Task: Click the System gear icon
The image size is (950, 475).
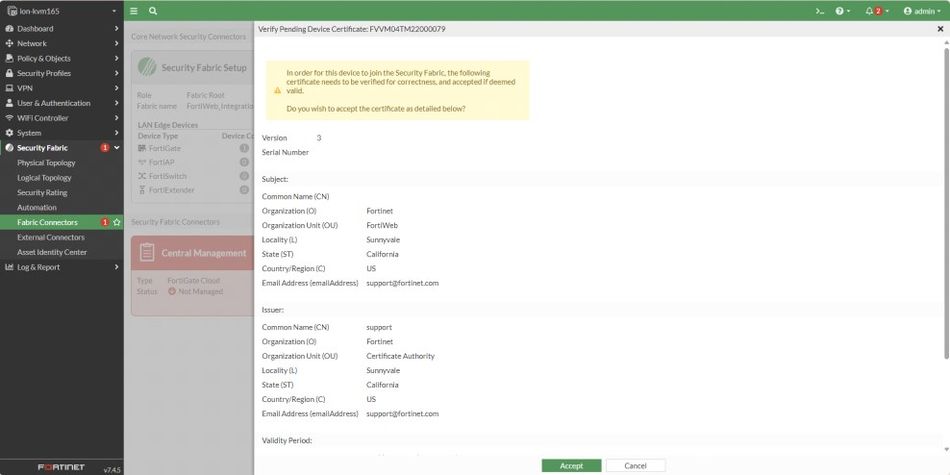Action: (9, 133)
